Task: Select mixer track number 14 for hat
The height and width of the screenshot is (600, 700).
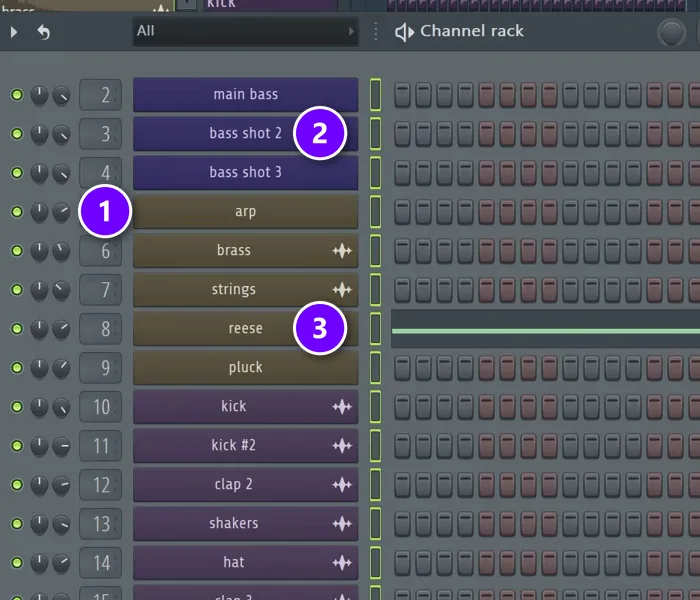Action: pos(100,562)
